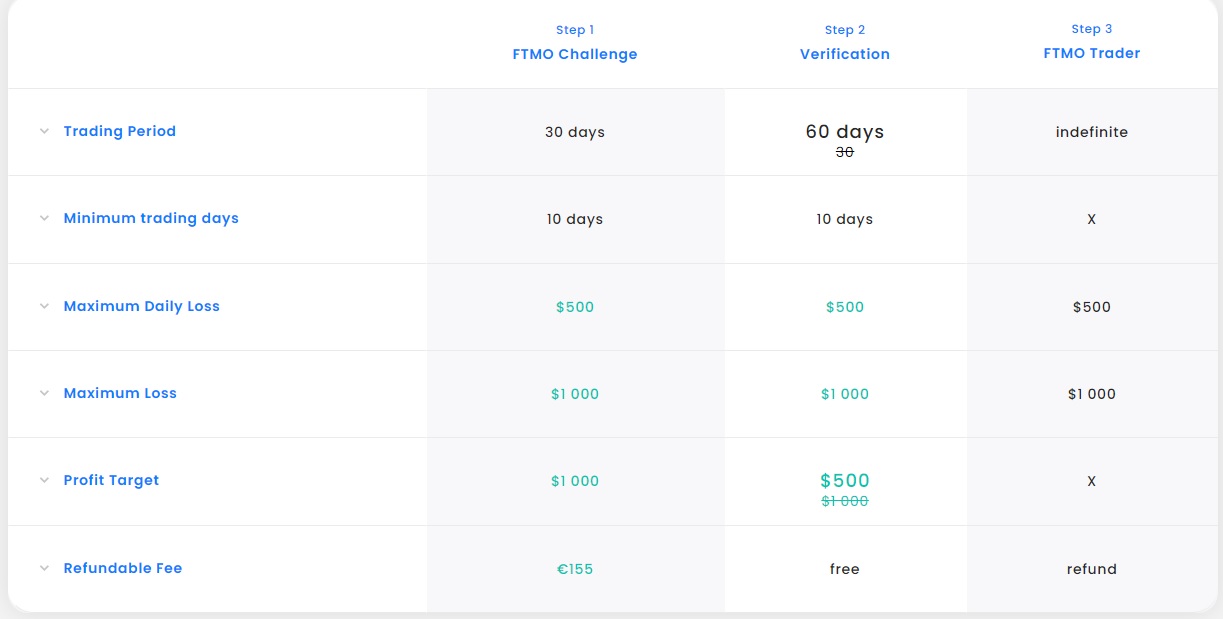Click the Trading Period label

[119, 131]
